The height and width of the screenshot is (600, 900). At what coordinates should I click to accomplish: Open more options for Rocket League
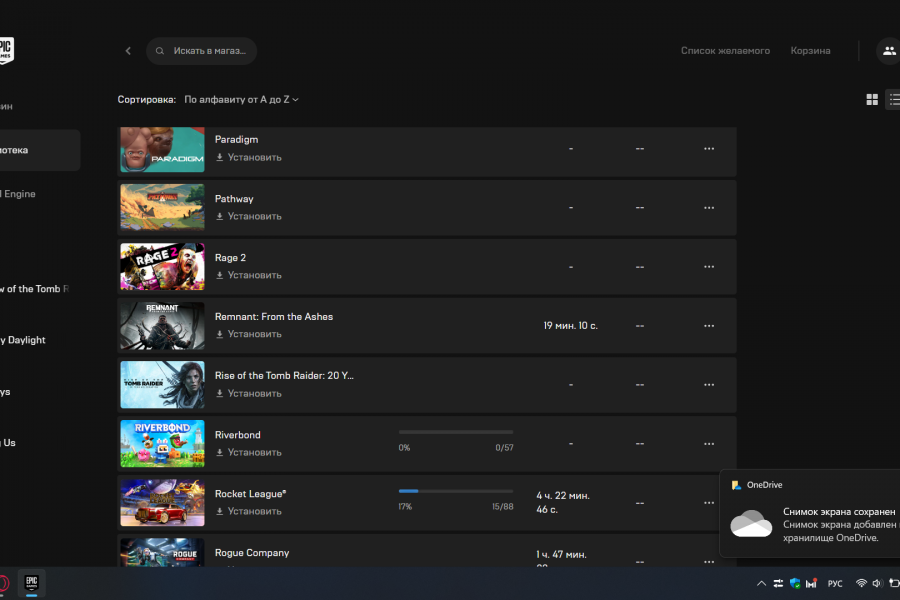click(x=709, y=503)
